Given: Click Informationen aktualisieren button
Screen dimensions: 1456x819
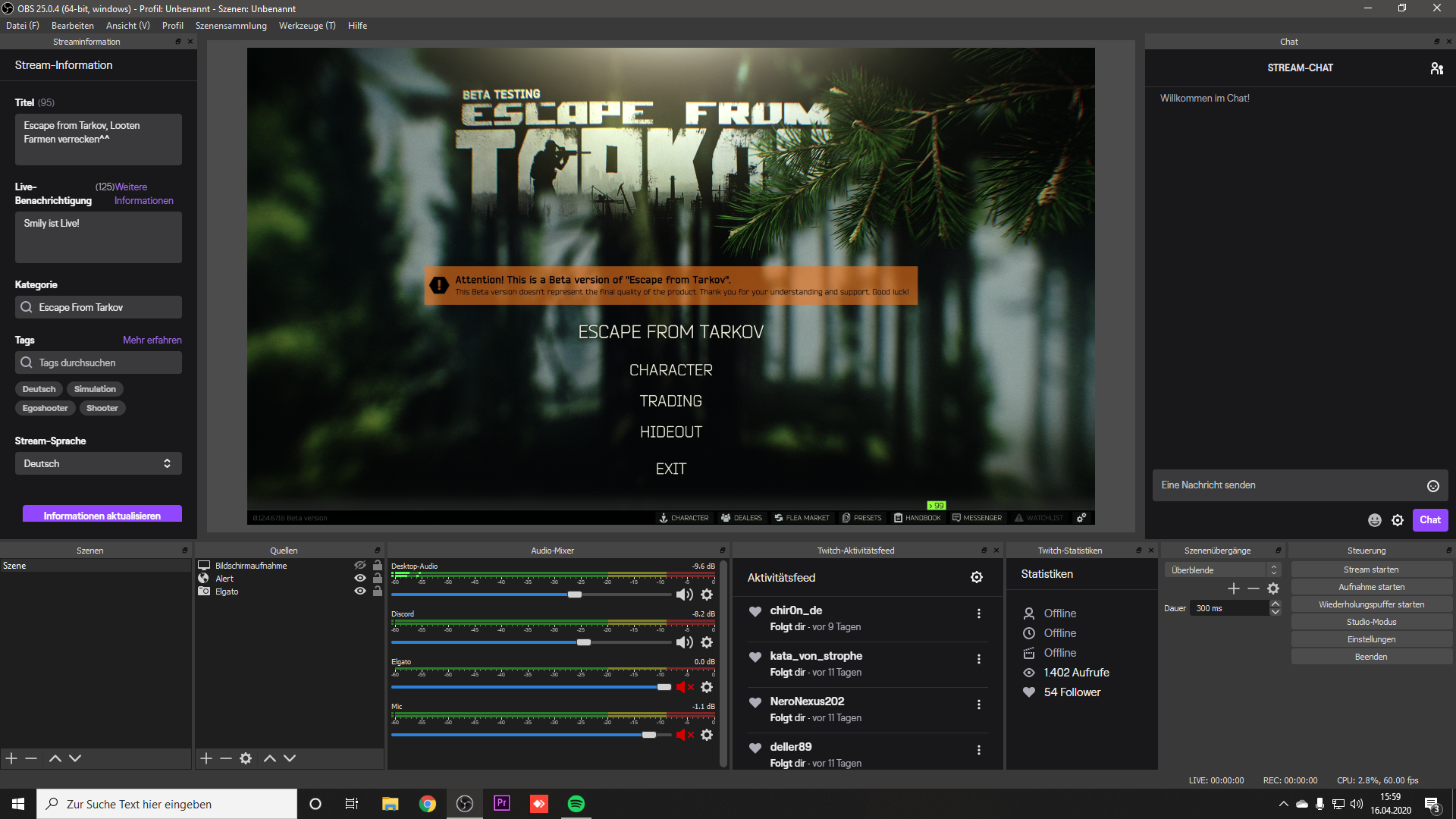Looking at the screenshot, I should 102,516.
